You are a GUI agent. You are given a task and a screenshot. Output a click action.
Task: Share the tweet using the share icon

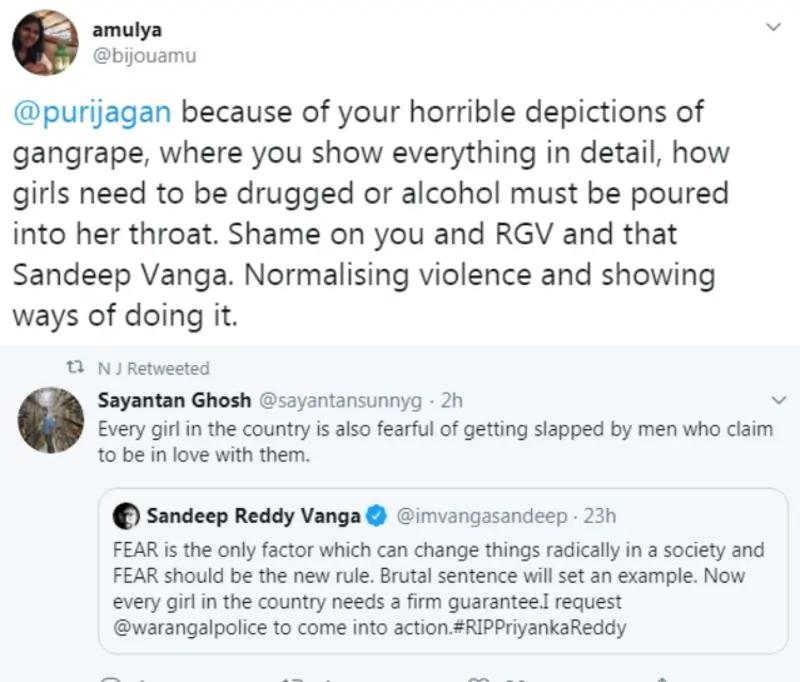(662, 678)
